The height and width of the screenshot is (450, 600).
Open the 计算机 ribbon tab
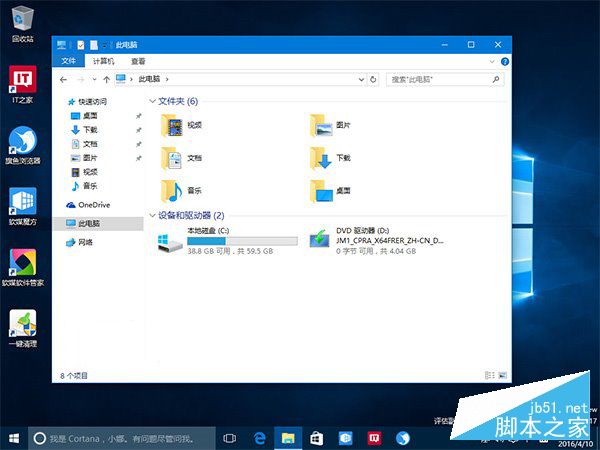pos(103,61)
